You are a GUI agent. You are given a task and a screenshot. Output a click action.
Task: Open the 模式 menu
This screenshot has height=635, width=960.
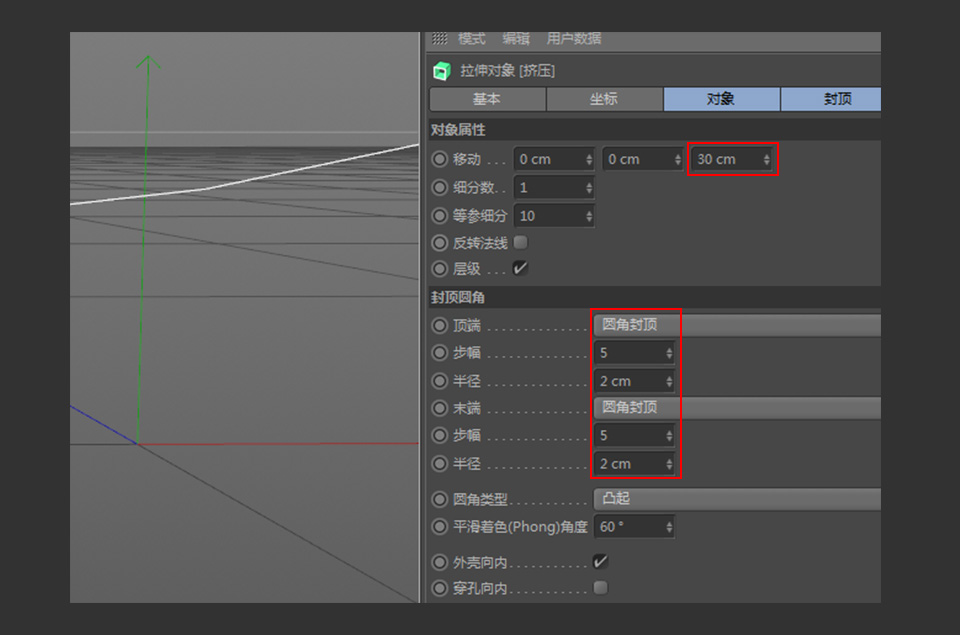click(471, 39)
